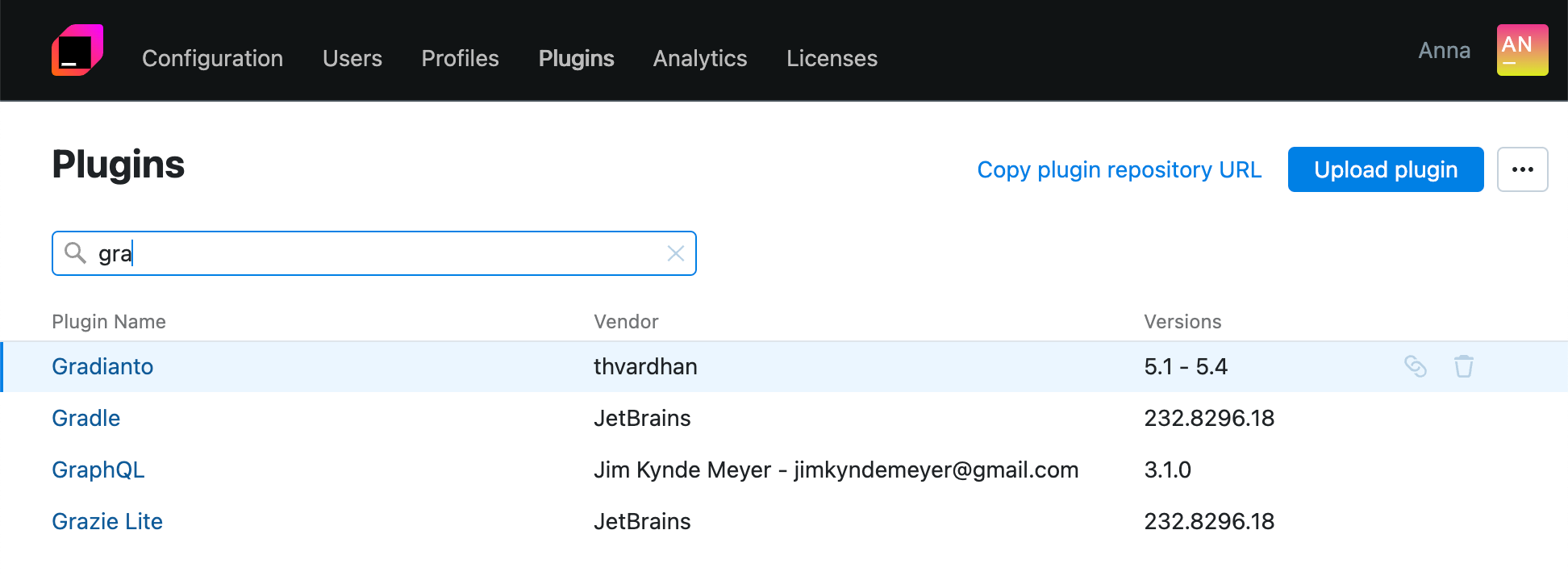Select the Plugins navigation item

pyautogui.click(x=576, y=58)
